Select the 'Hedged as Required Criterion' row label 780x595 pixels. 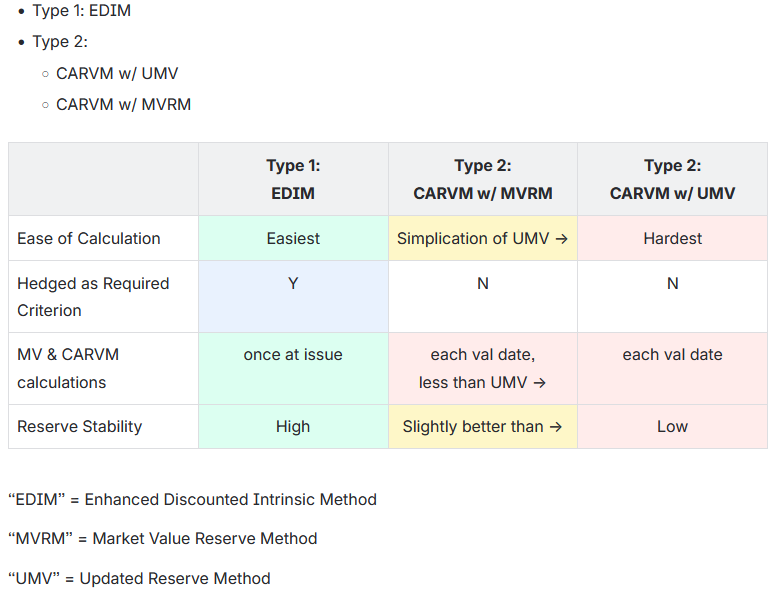pyautogui.click(x=93, y=297)
